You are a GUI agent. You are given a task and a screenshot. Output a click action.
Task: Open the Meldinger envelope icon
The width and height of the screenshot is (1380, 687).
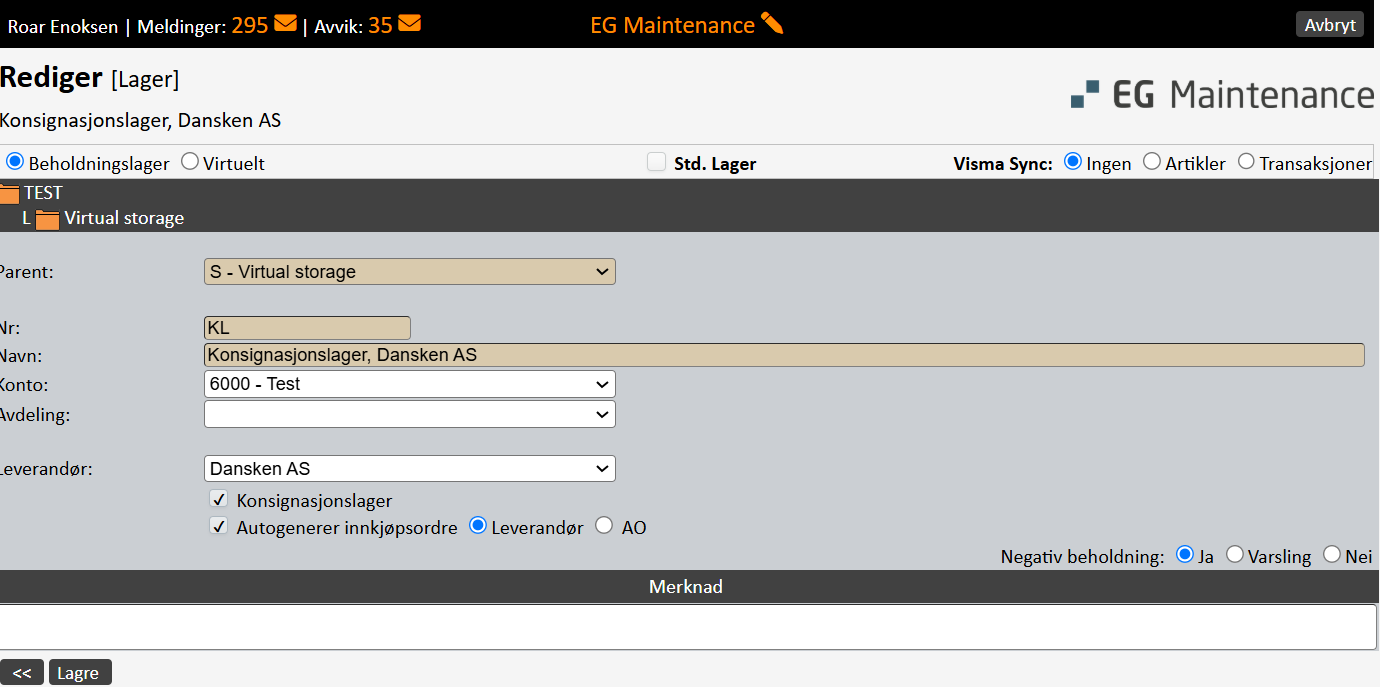click(285, 23)
